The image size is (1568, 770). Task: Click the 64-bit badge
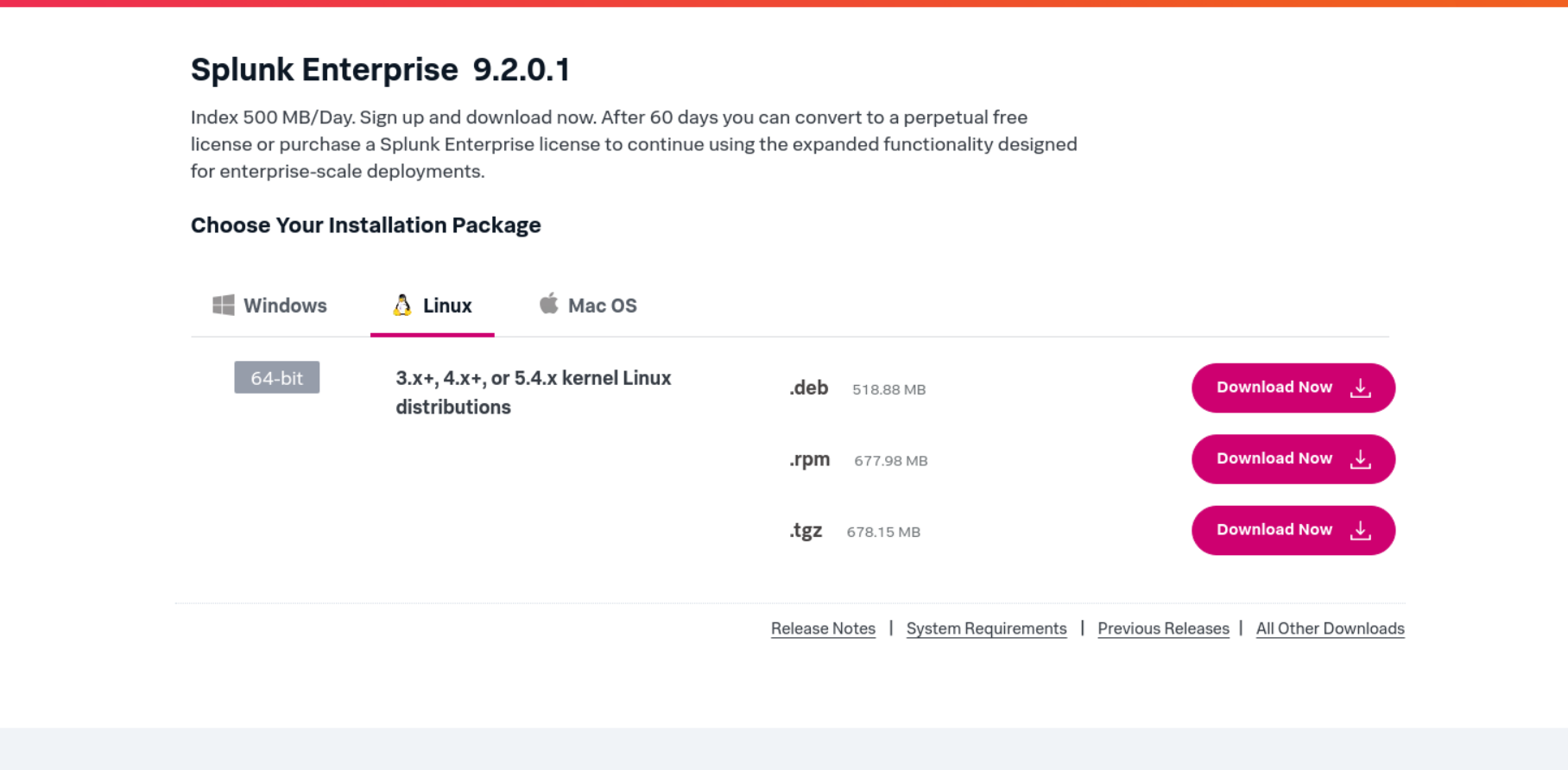pos(277,377)
